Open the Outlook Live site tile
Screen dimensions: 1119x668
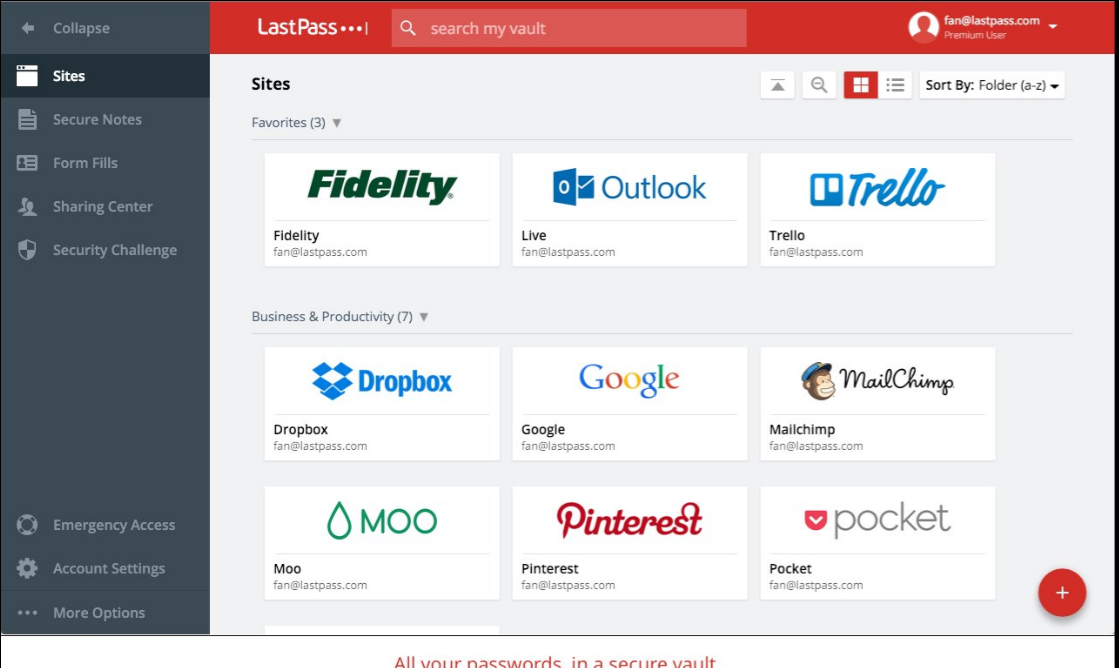coord(629,210)
